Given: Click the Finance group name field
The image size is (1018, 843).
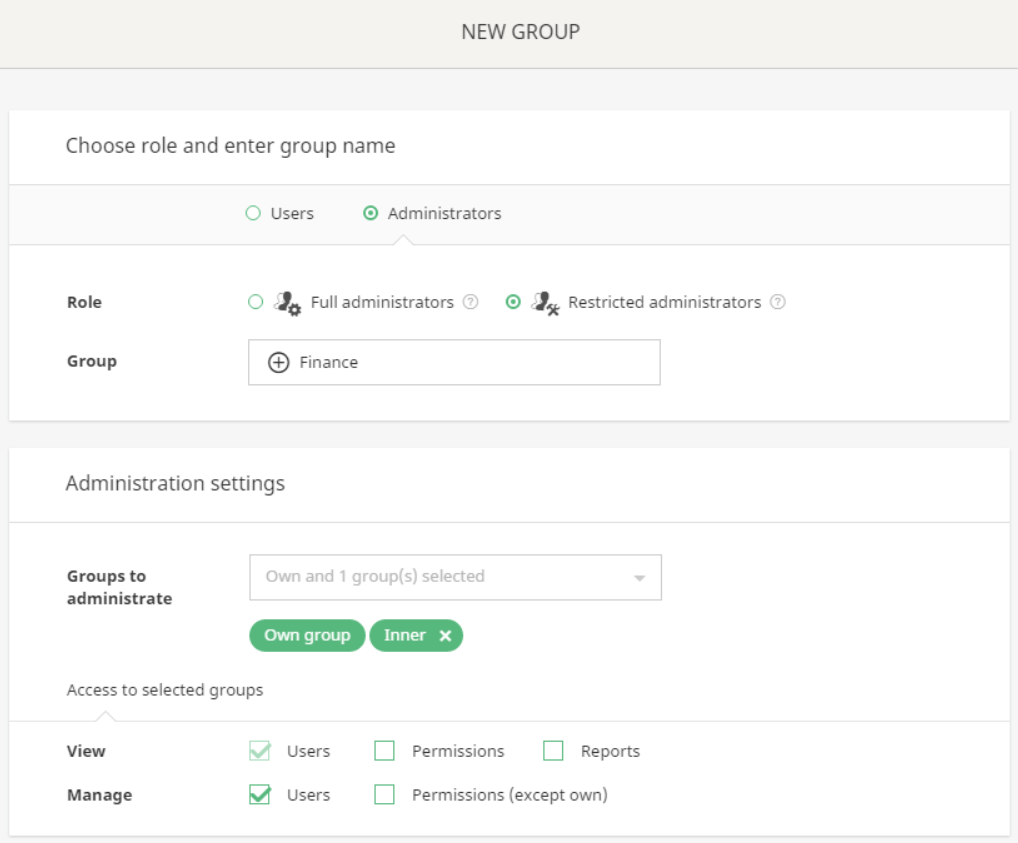Looking at the screenshot, I should pyautogui.click(x=470, y=363).
